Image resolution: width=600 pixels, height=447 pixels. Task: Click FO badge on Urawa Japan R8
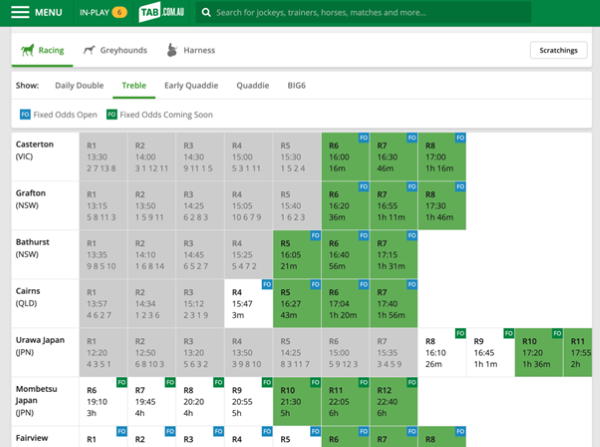coord(460,333)
